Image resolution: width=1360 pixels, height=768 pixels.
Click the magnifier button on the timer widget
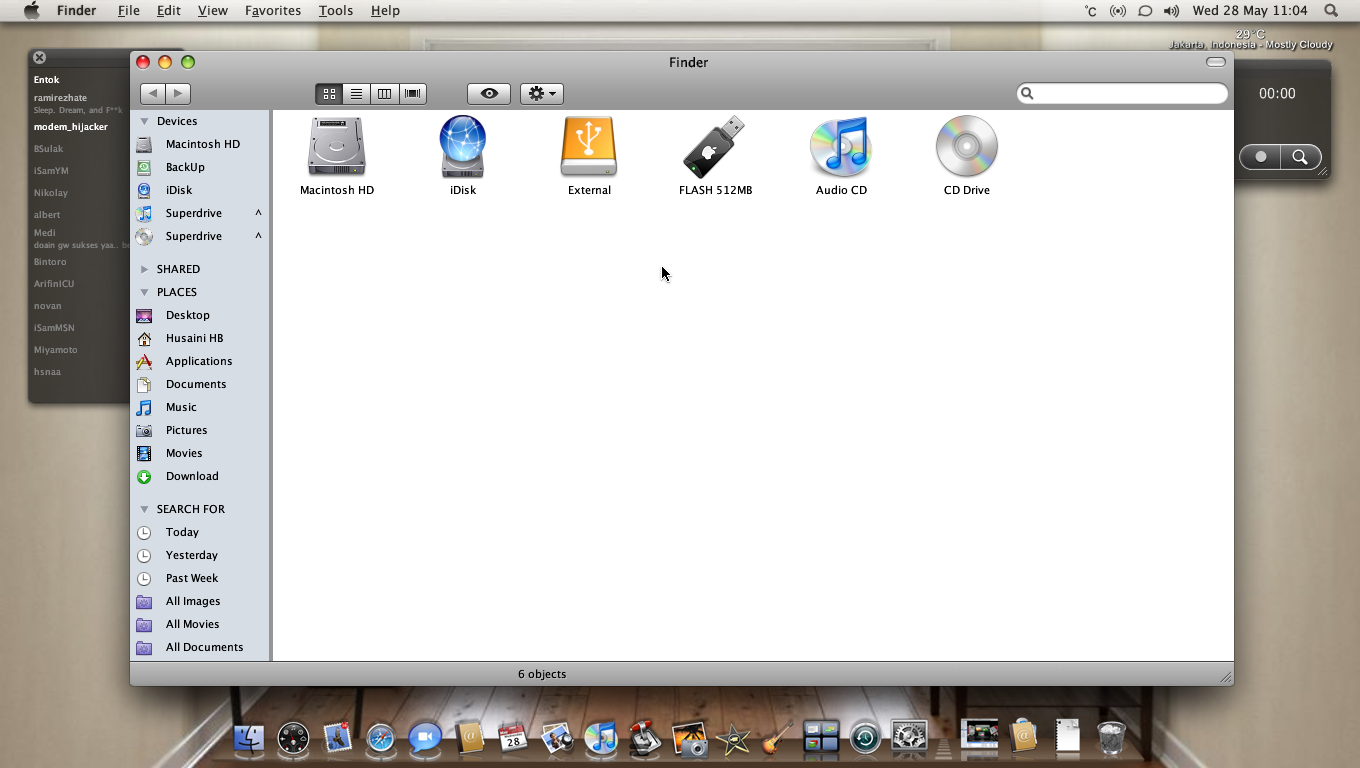click(1300, 157)
